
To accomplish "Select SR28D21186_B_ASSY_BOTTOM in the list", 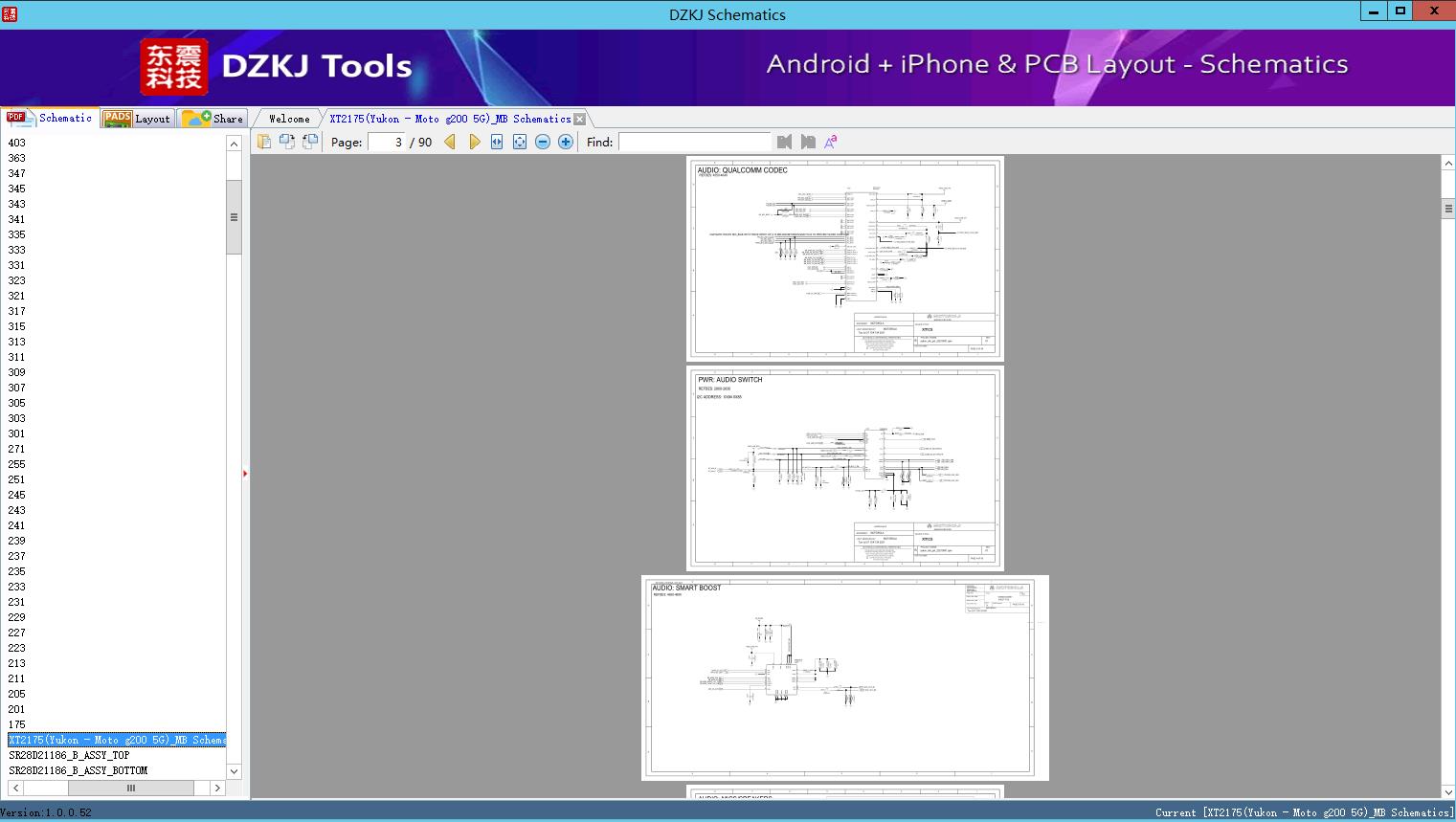I will point(78,770).
